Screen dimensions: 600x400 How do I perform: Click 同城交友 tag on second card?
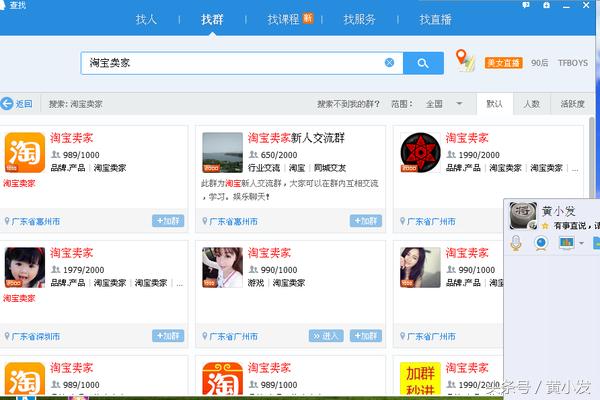point(330,168)
